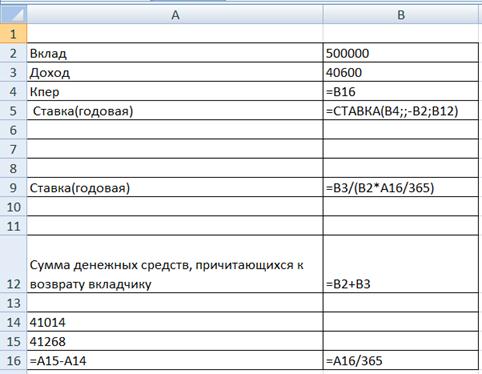
Task: Click empty cell B8
Action: (x=401, y=168)
